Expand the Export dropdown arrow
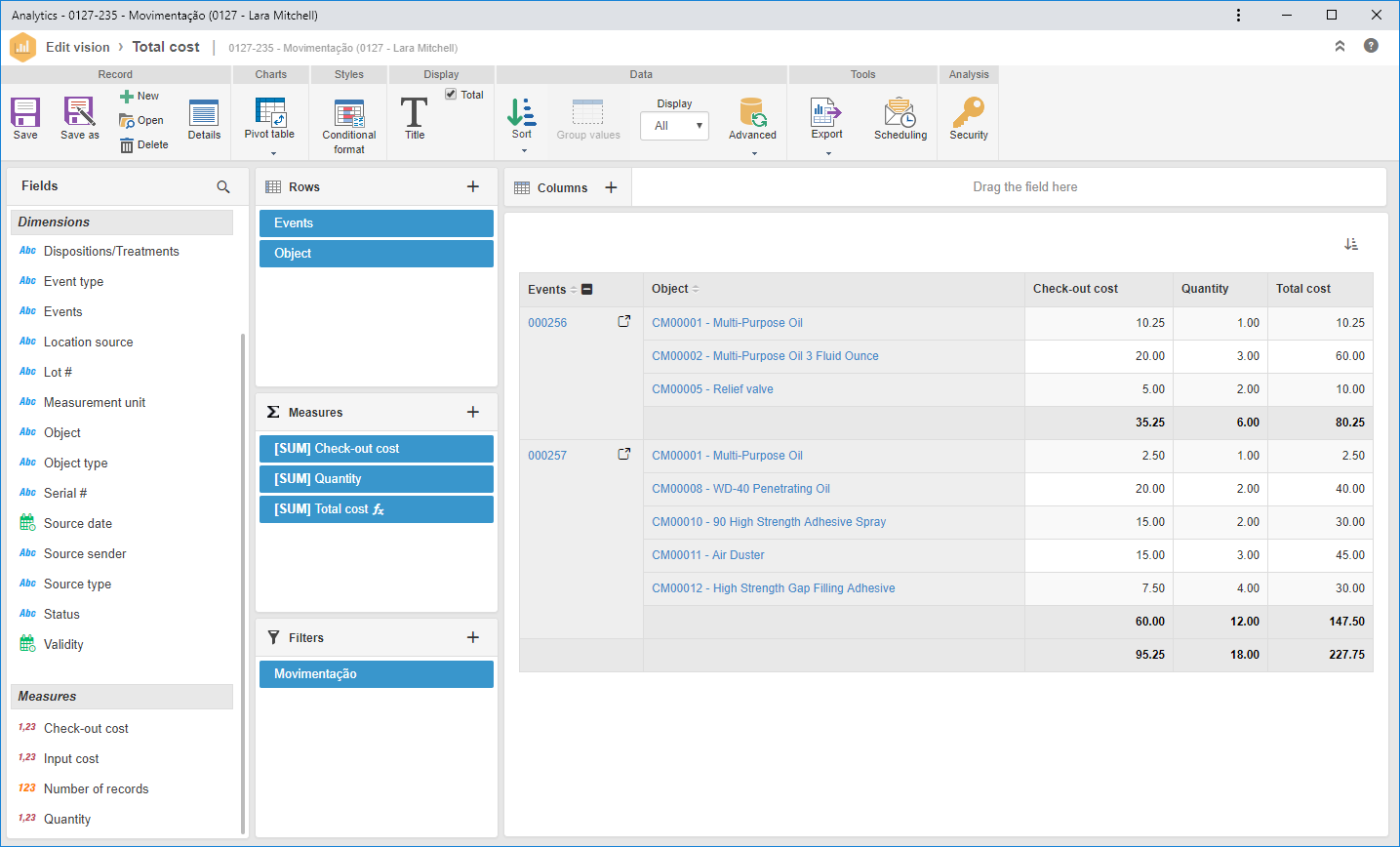 pos(828,153)
